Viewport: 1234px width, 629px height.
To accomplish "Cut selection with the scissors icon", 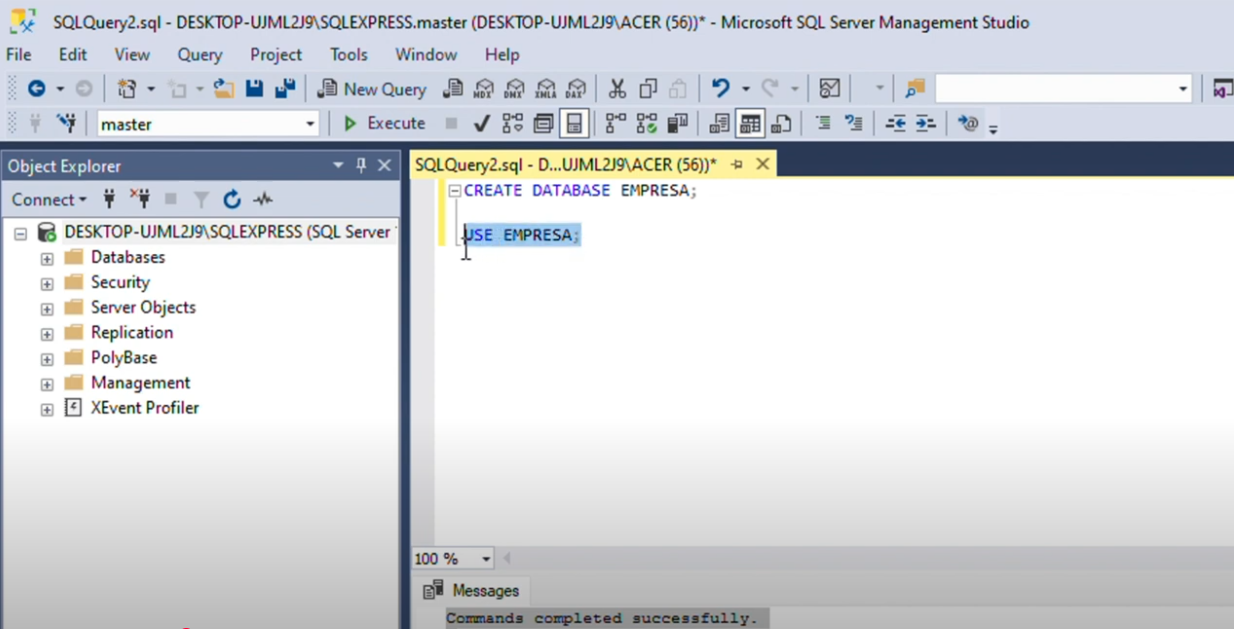I will click(617, 89).
